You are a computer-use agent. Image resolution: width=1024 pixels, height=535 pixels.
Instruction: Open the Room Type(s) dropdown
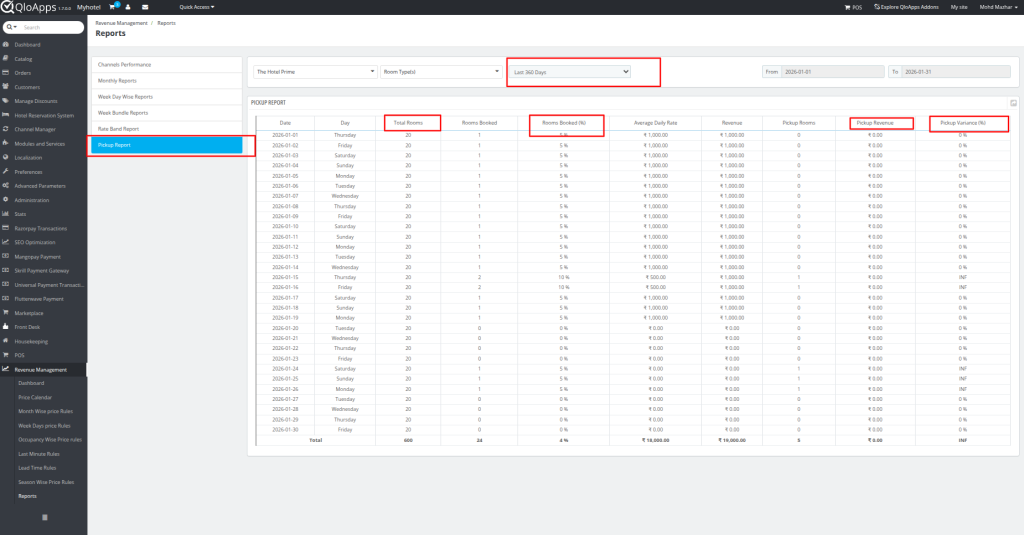[x=440, y=72]
